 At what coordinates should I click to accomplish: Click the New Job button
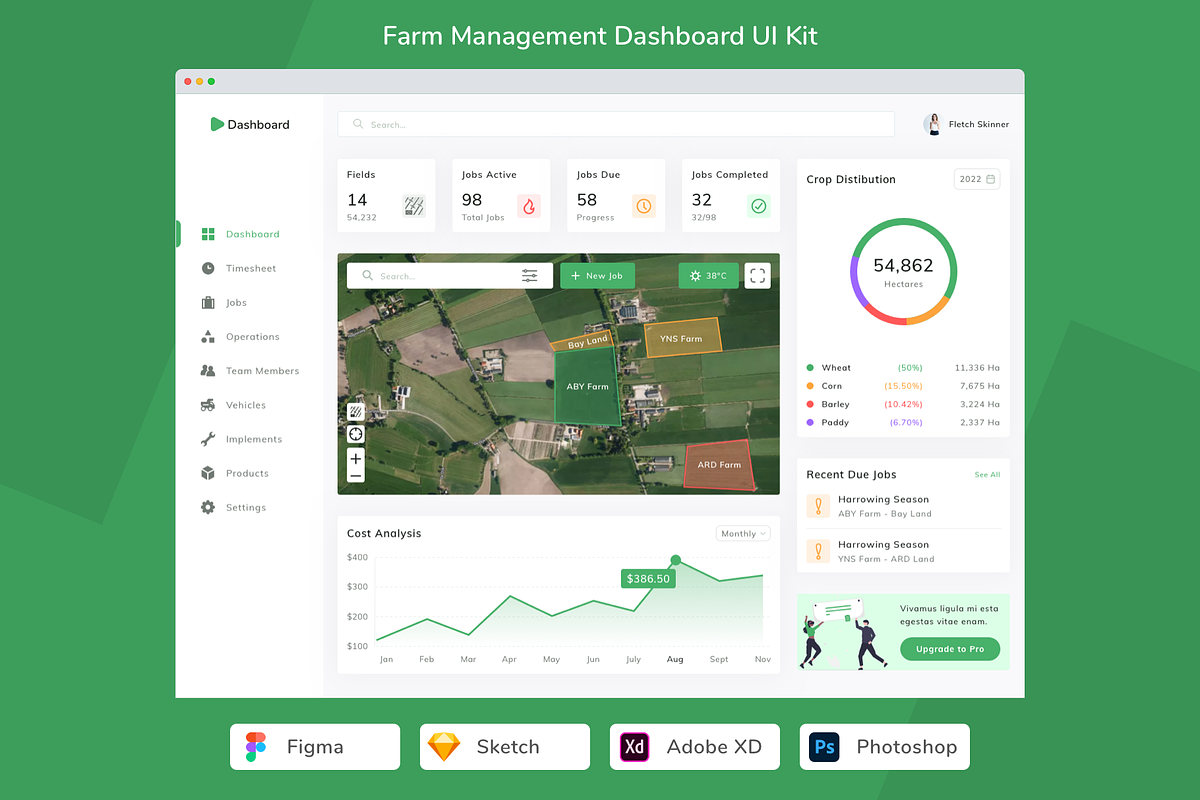click(x=597, y=276)
